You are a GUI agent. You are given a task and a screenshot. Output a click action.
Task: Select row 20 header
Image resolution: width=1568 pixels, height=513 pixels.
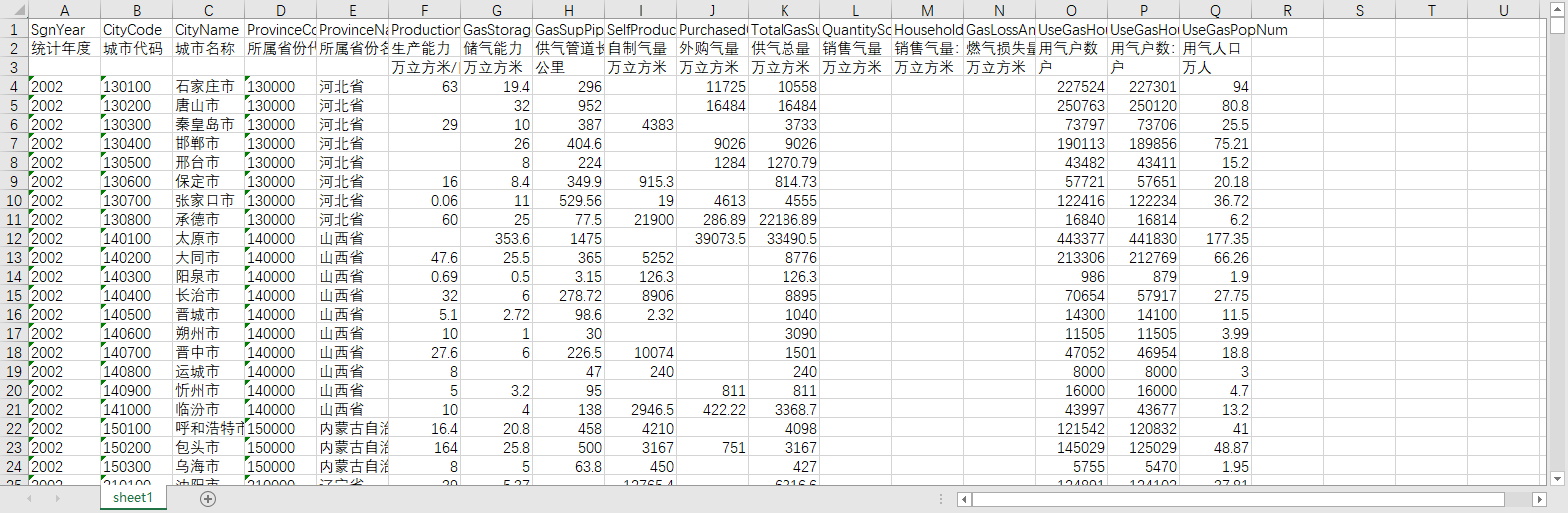coord(14,391)
